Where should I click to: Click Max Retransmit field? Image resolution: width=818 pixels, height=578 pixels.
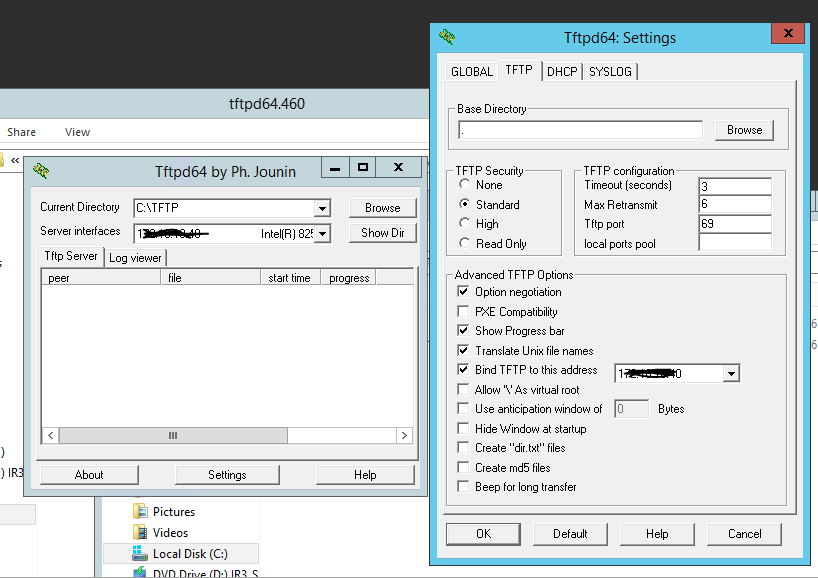point(735,204)
